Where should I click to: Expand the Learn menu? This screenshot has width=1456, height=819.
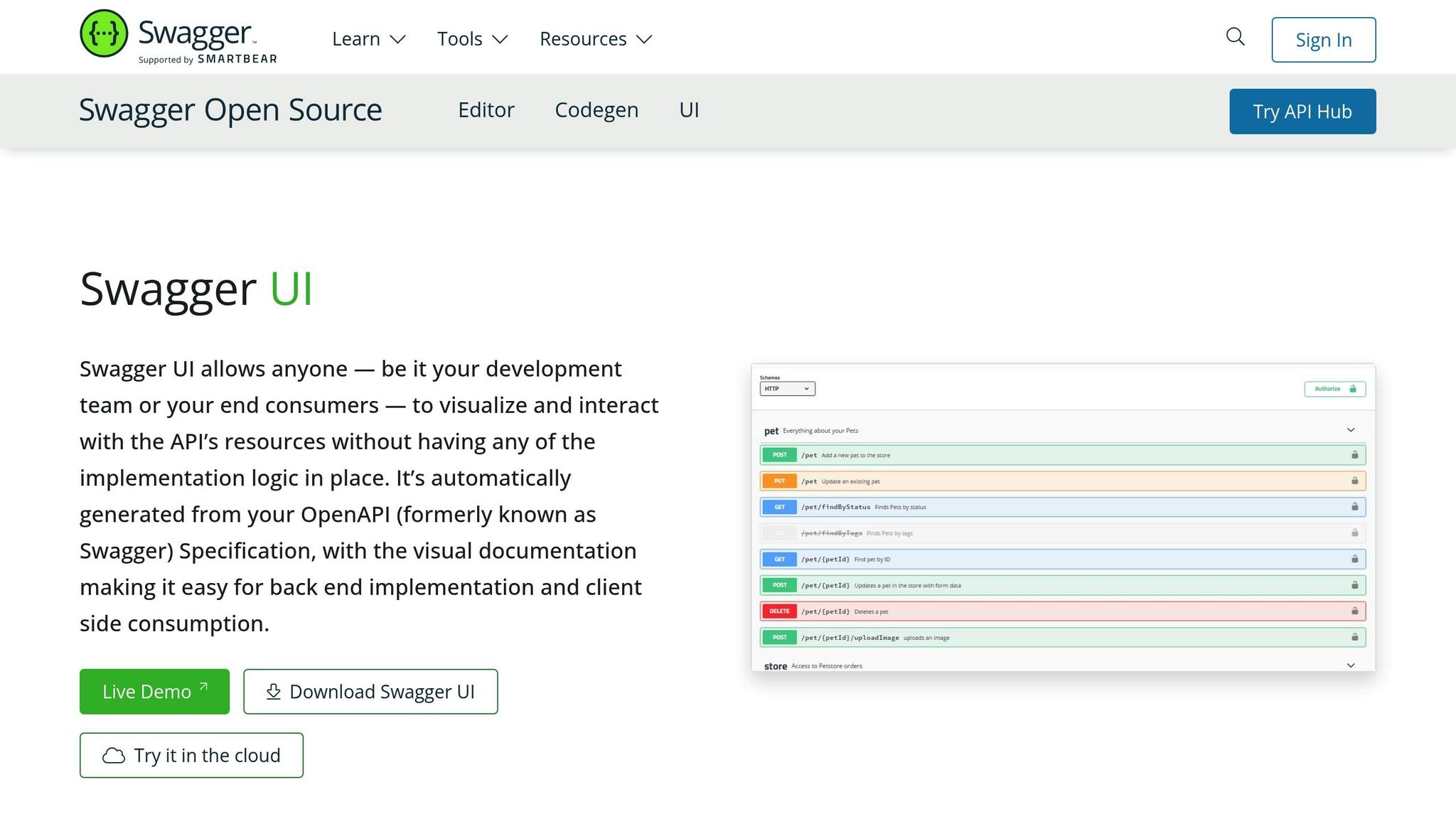[368, 39]
